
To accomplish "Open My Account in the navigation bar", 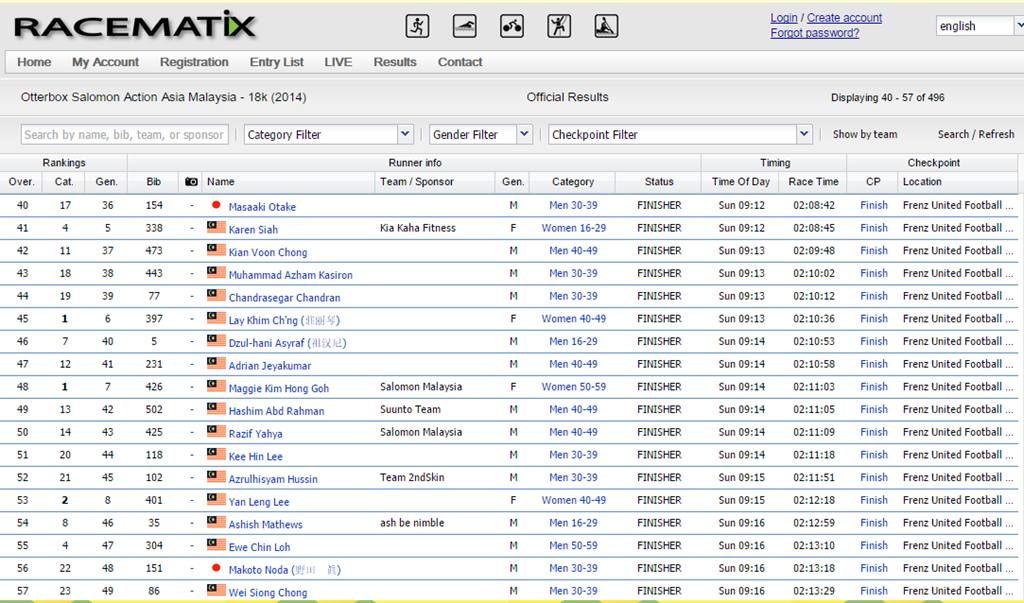I will 105,62.
